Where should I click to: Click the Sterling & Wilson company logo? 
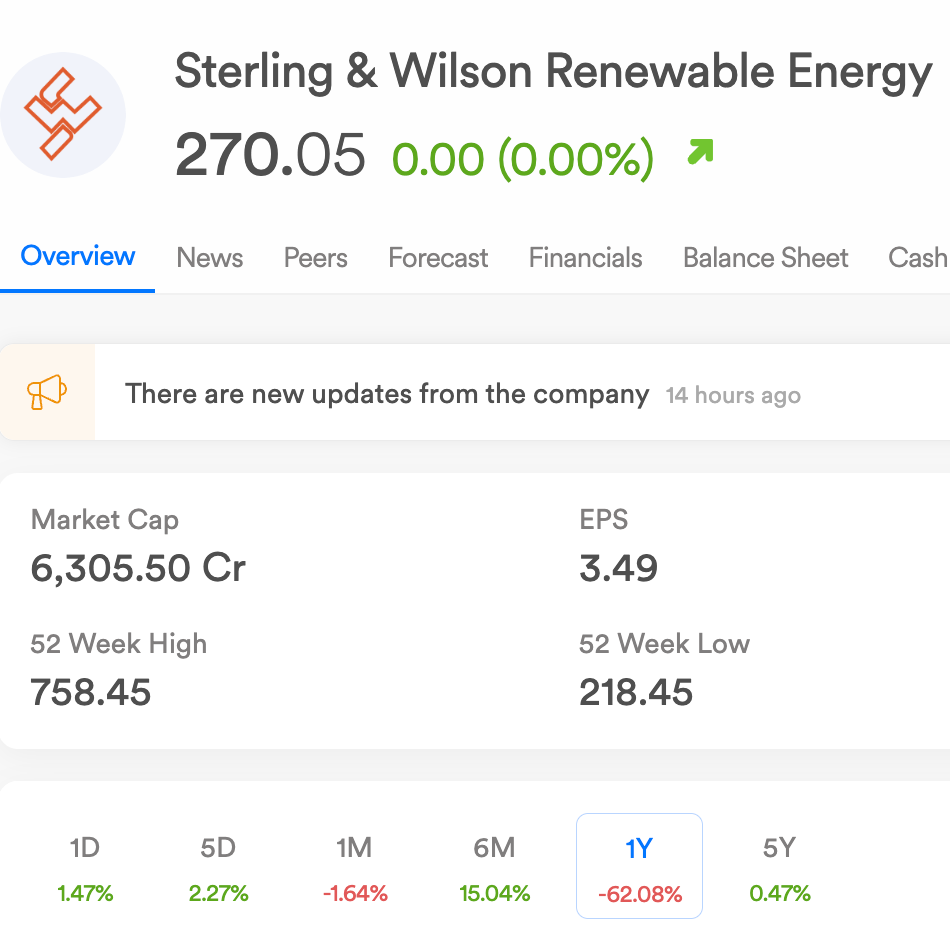point(63,114)
